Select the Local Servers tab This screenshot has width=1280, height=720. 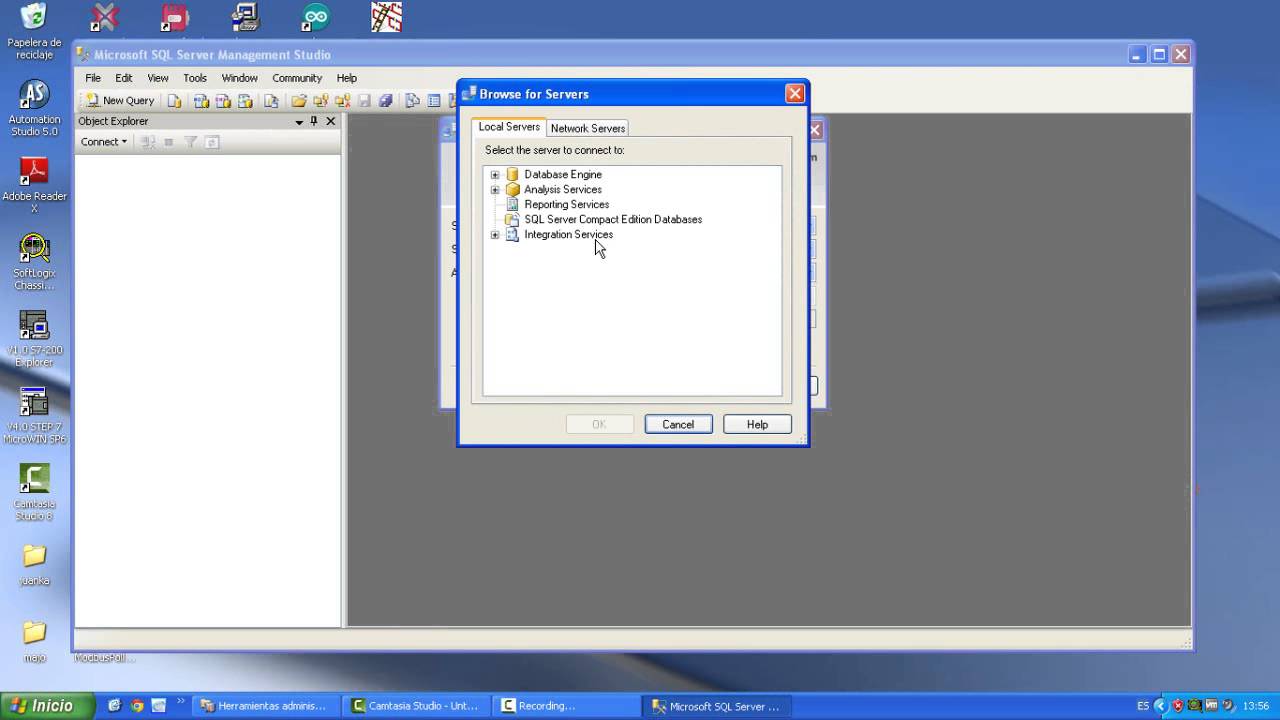[x=509, y=127]
